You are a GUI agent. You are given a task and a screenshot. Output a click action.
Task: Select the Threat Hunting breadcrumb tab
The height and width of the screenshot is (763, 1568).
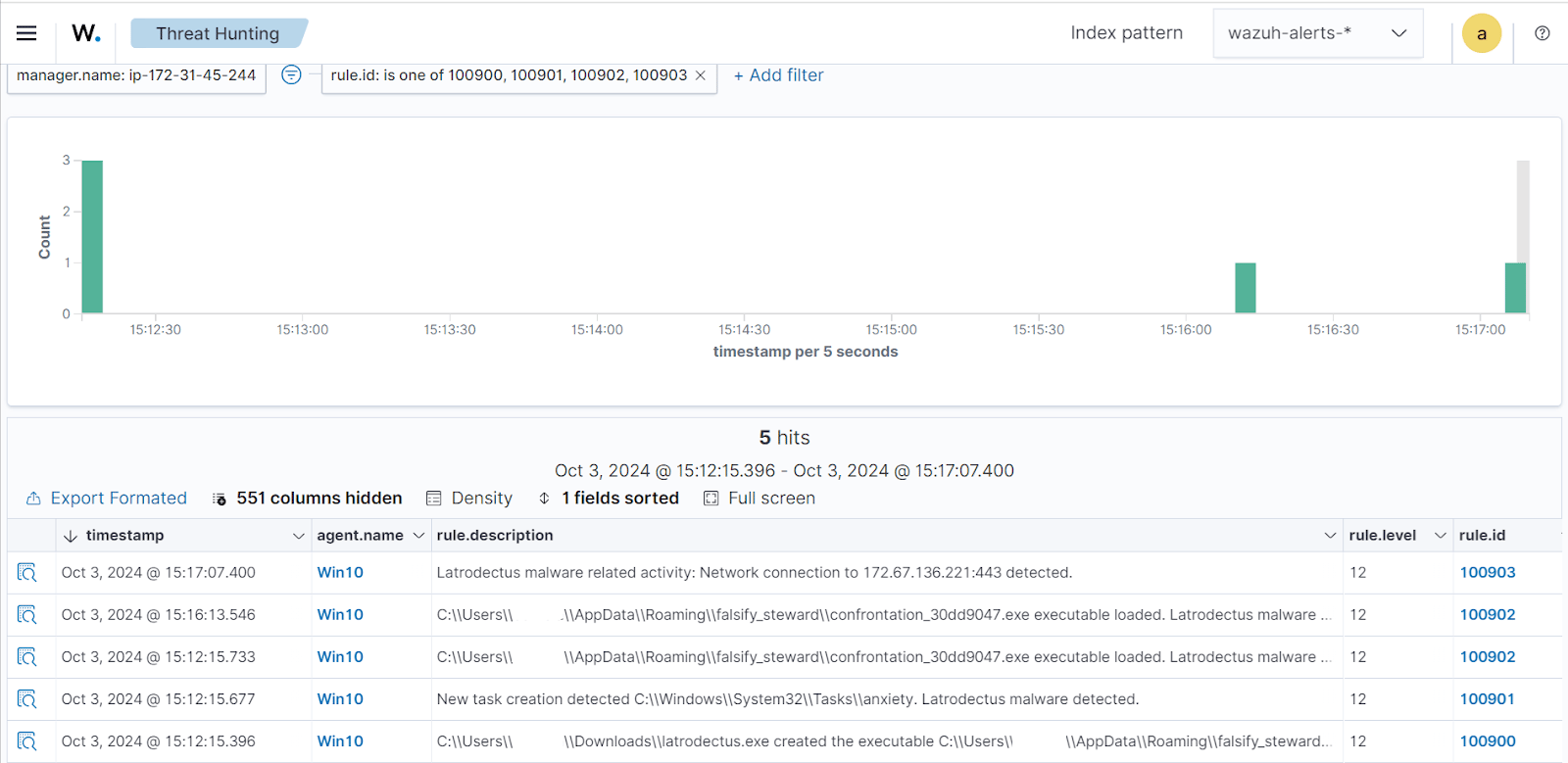coord(218,33)
